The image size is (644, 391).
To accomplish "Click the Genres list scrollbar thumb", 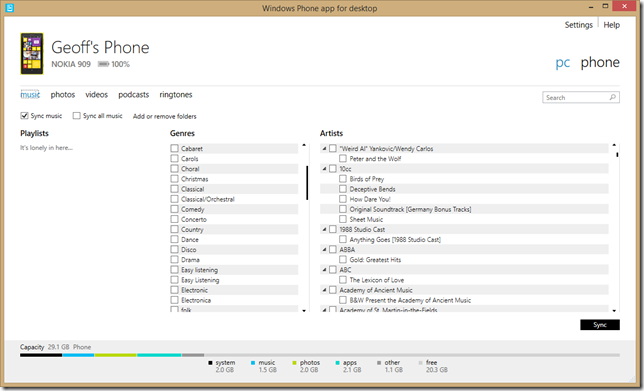I will tap(307, 183).
